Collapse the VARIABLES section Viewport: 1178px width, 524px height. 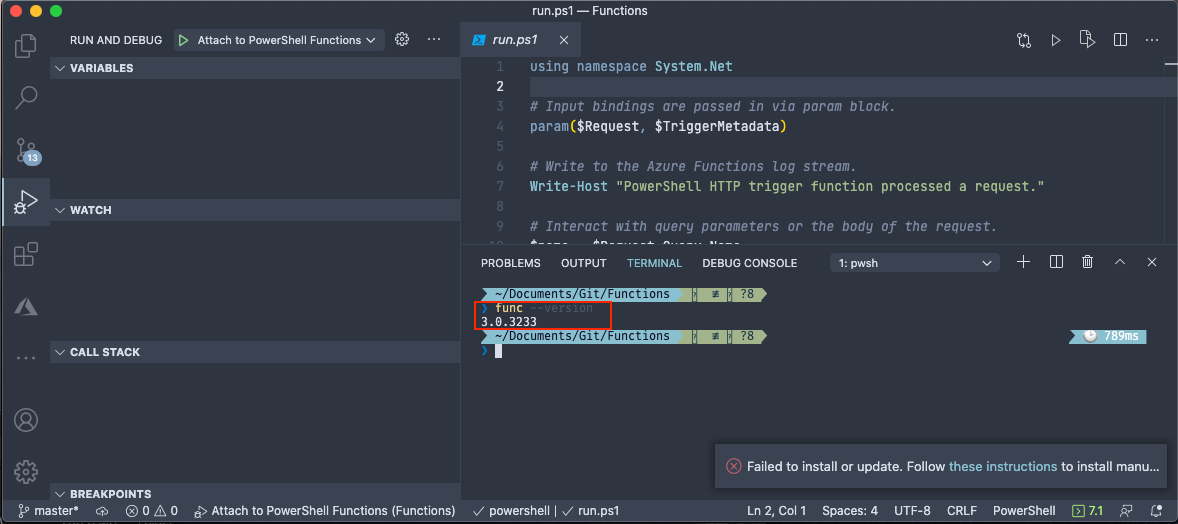point(255,68)
